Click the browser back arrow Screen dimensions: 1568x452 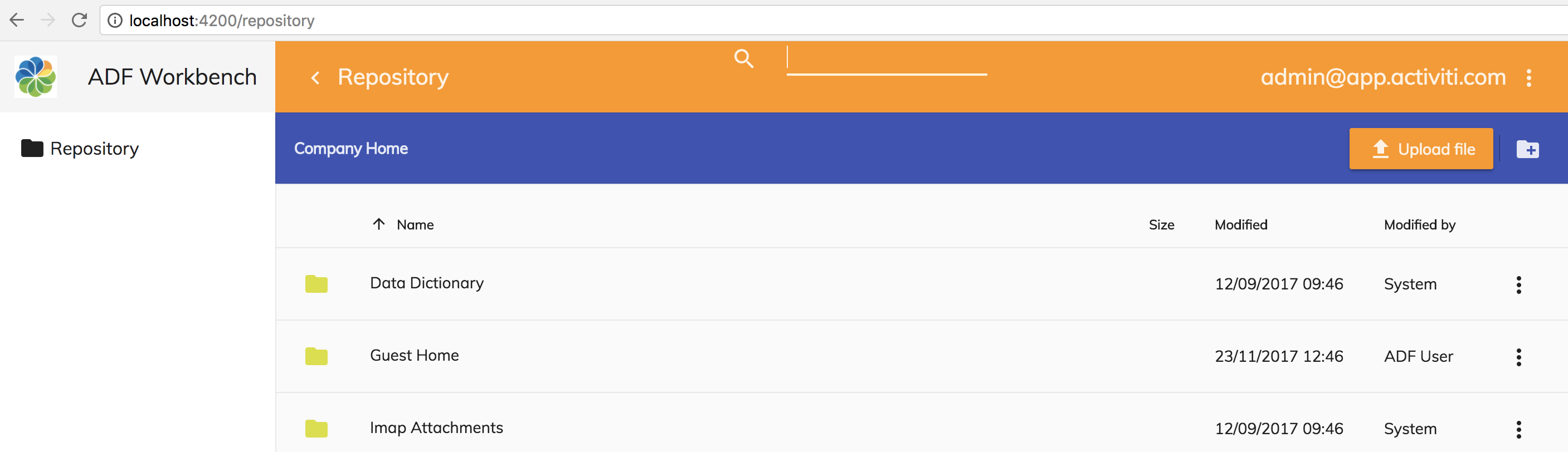(x=17, y=21)
